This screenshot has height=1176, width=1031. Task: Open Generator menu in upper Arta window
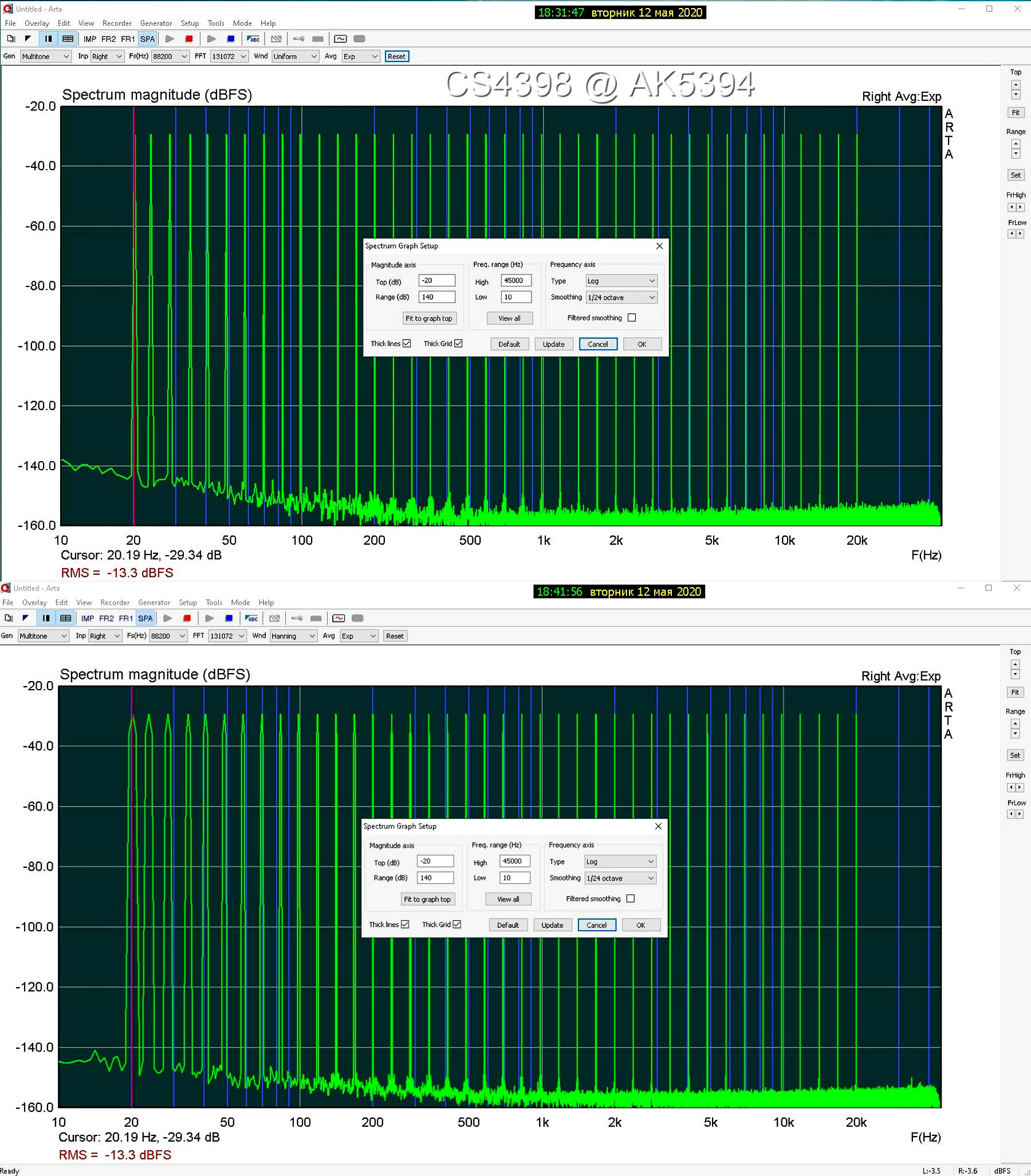(156, 23)
